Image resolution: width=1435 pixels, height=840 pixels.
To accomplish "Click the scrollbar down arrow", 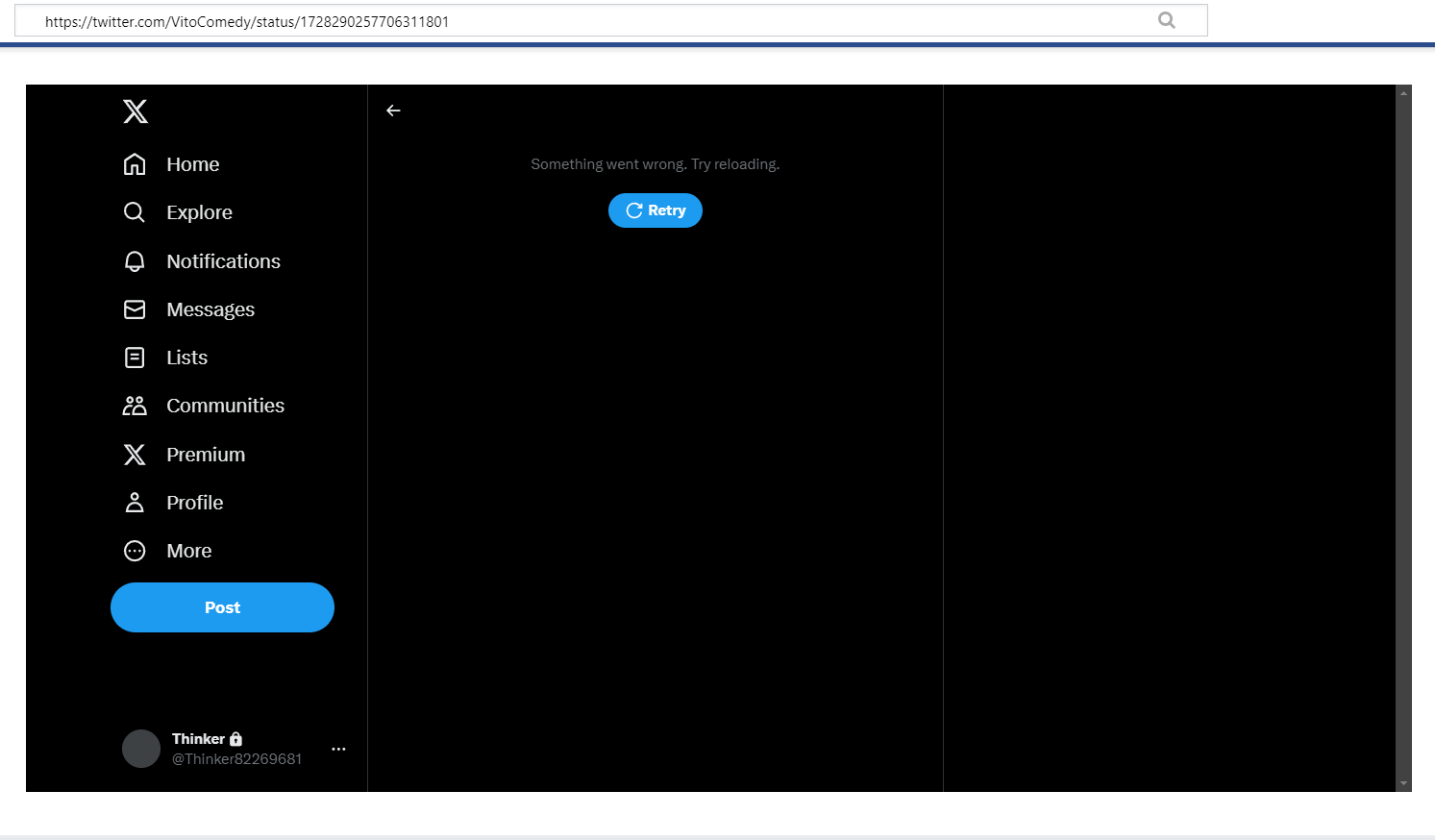I will (x=1403, y=783).
